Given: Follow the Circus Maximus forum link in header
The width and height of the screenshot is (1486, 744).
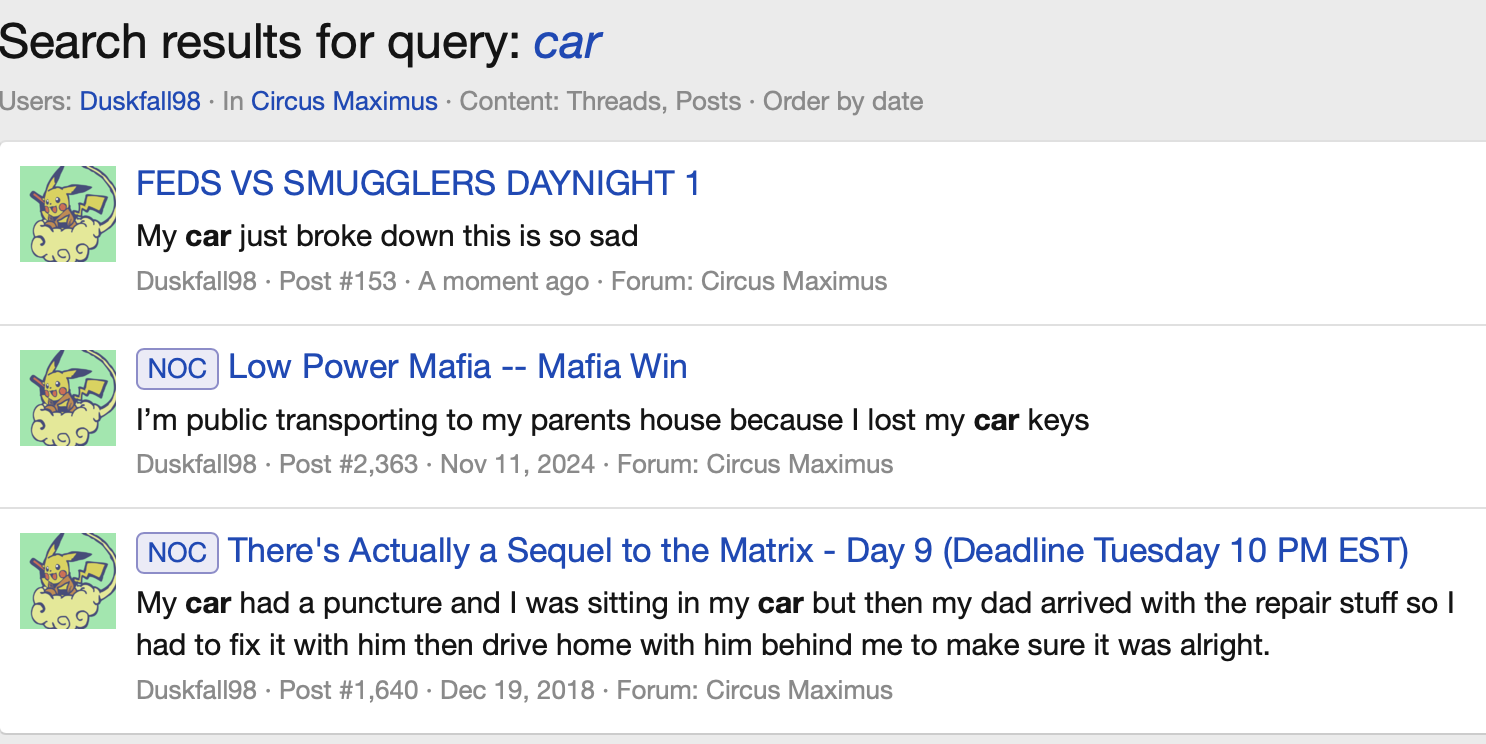Looking at the screenshot, I should tap(344, 101).
